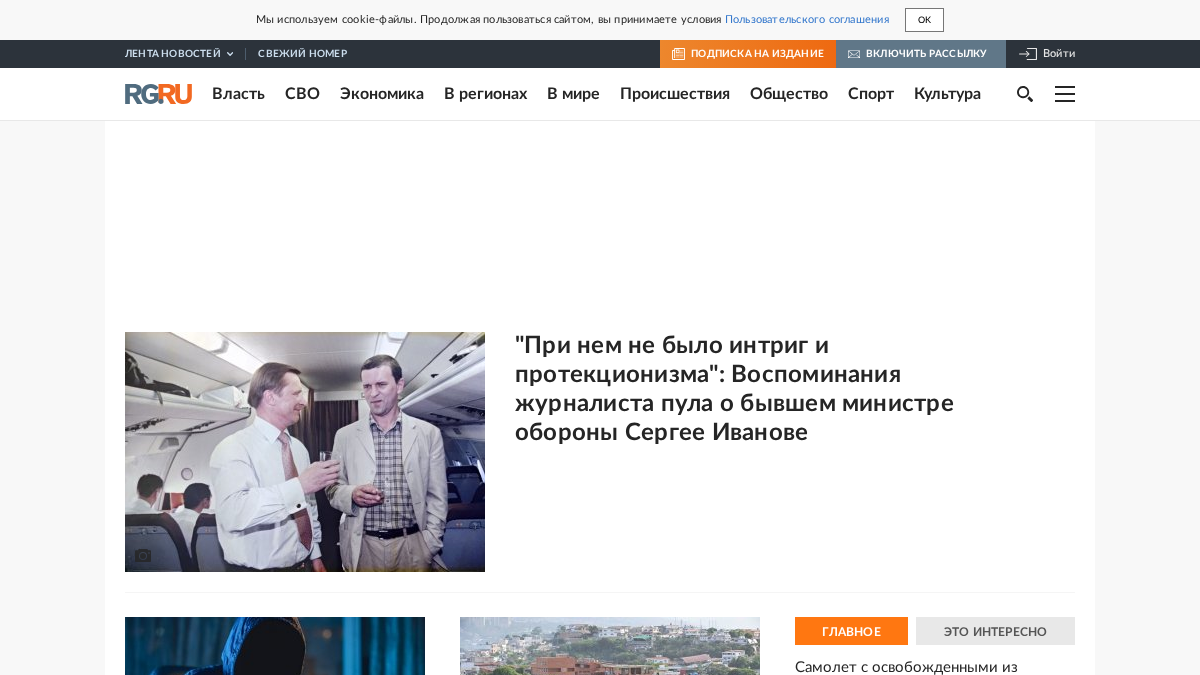Image resolution: width=1200 pixels, height=675 pixels.
Task: Accept cookies with OK button
Action: pyautogui.click(x=924, y=20)
